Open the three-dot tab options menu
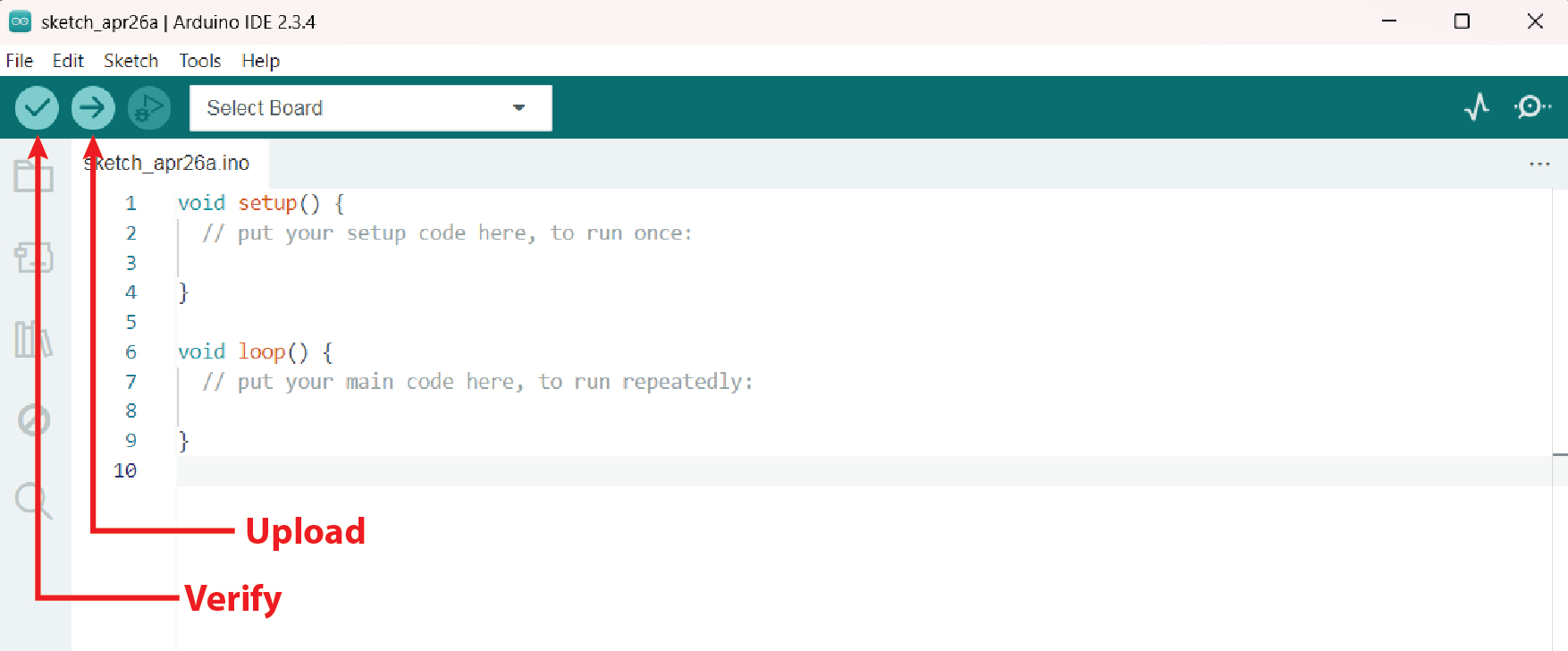 point(1539,164)
